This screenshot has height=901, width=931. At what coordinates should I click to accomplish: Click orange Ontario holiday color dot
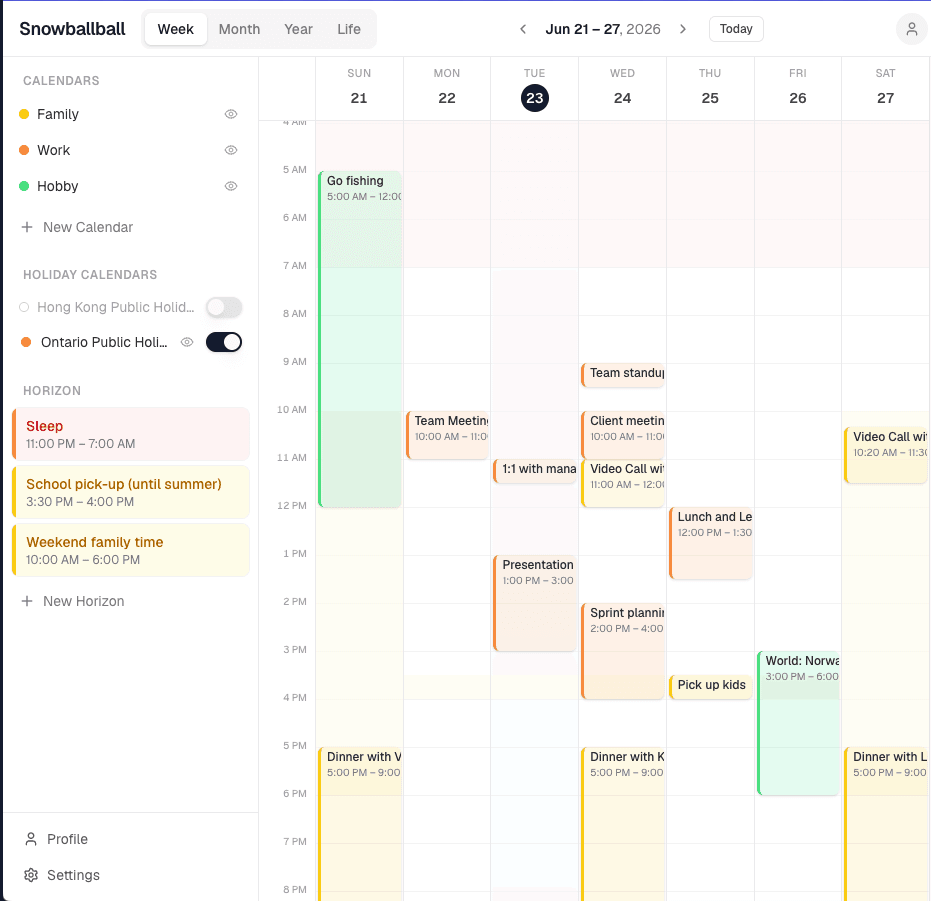click(26, 342)
